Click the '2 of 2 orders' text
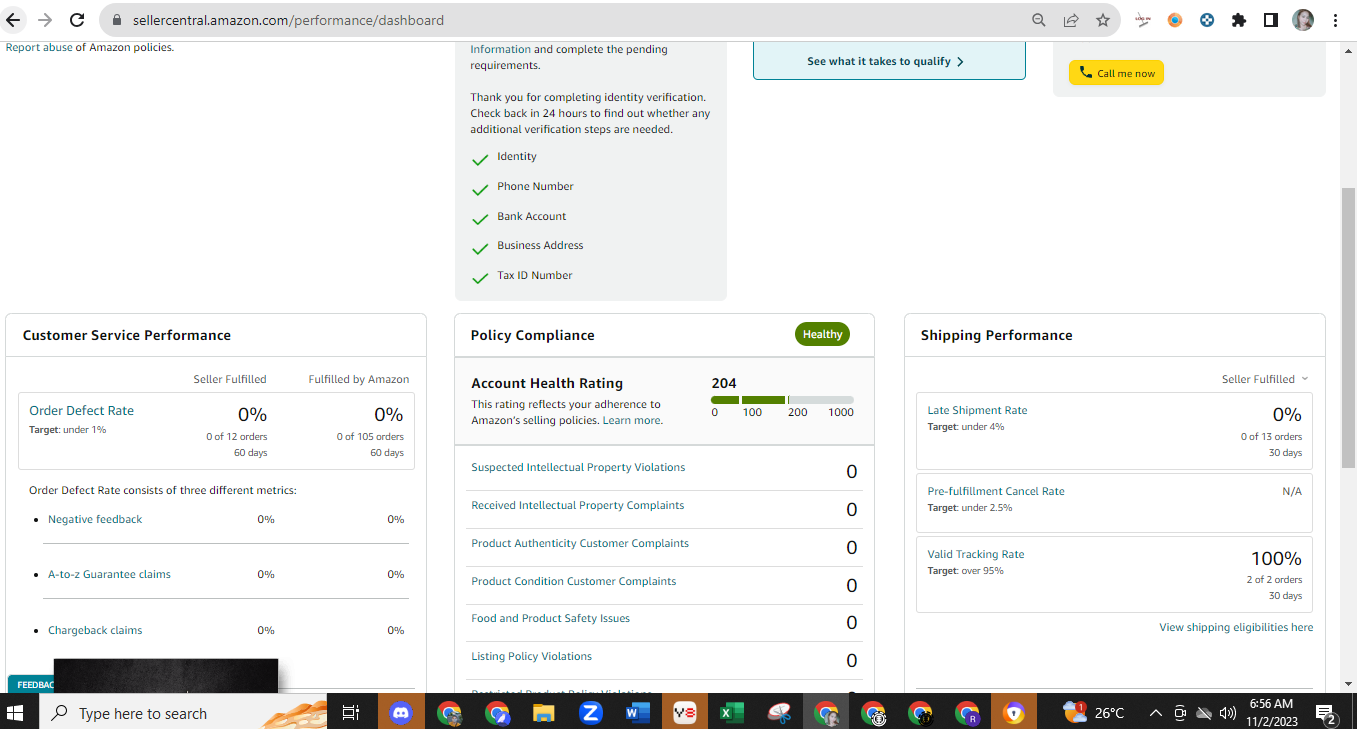The image size is (1357, 729). [1274, 579]
